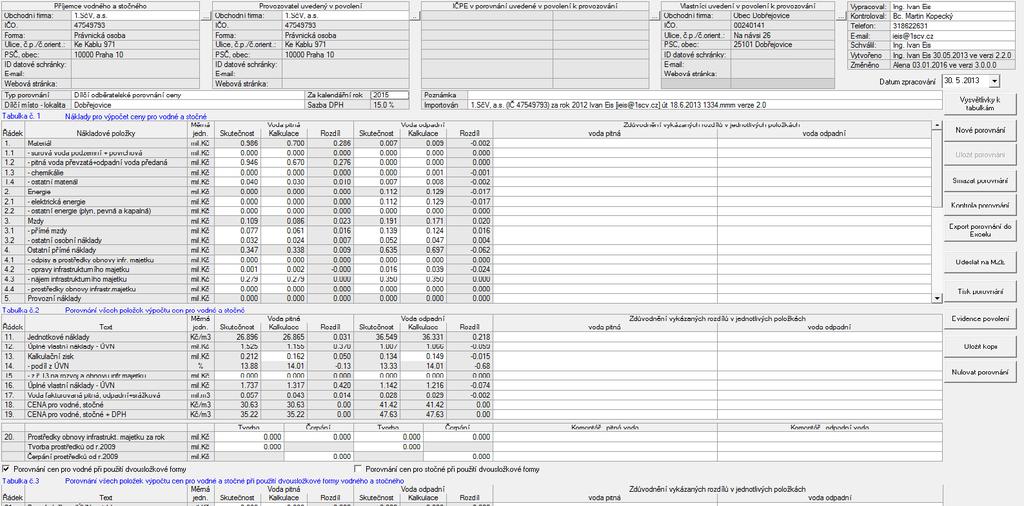Select Kalkulační zisk row
The height and width of the screenshot is (506, 1024).
click(x=106, y=356)
